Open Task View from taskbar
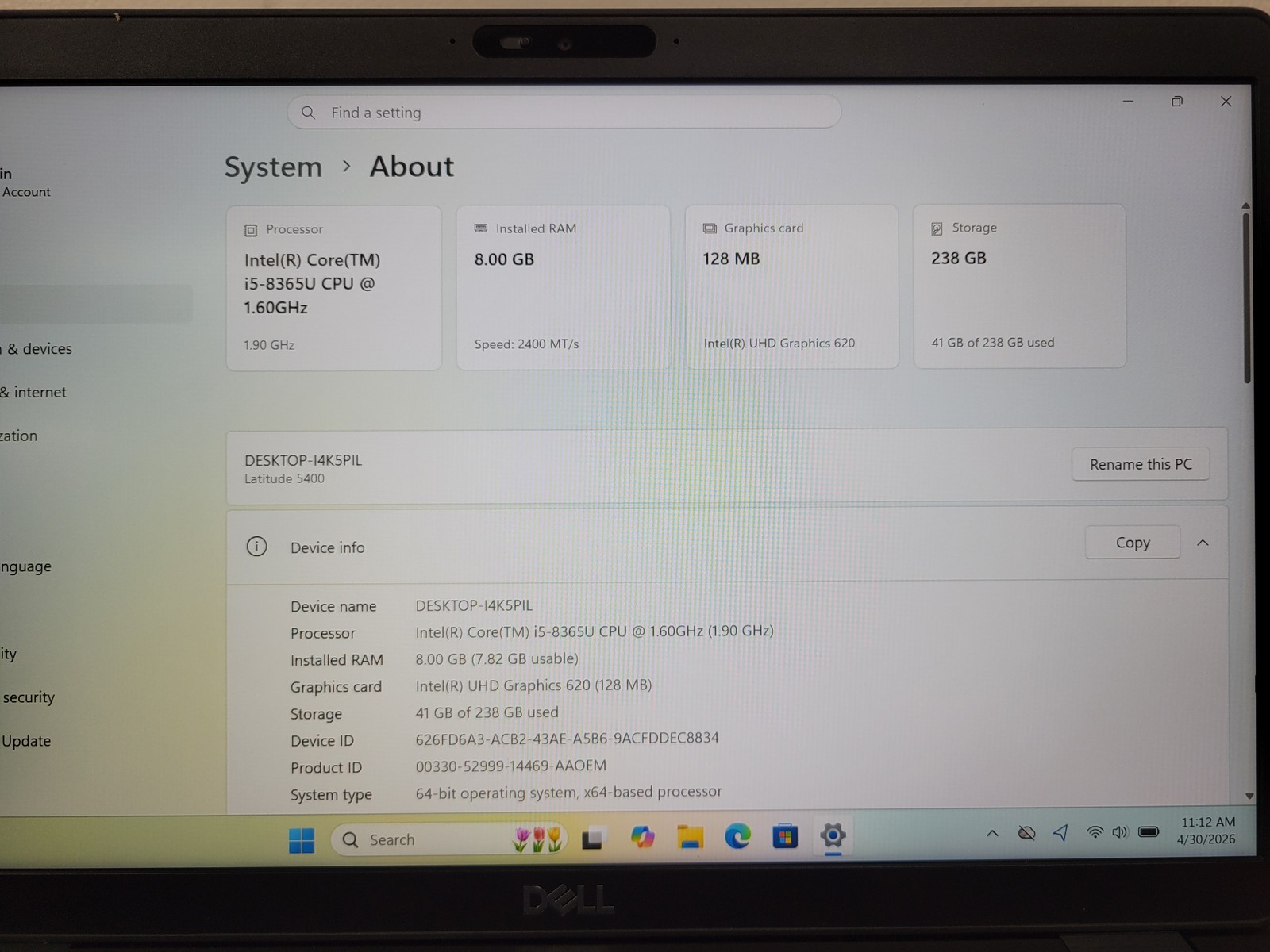The image size is (1270, 952). (593, 839)
